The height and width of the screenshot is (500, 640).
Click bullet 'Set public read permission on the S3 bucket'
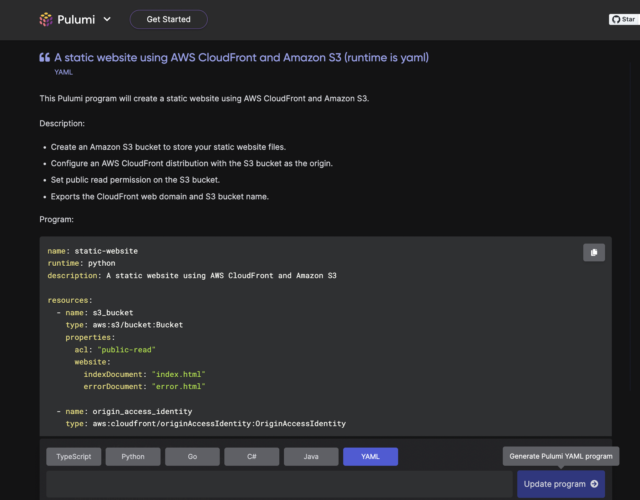point(135,180)
